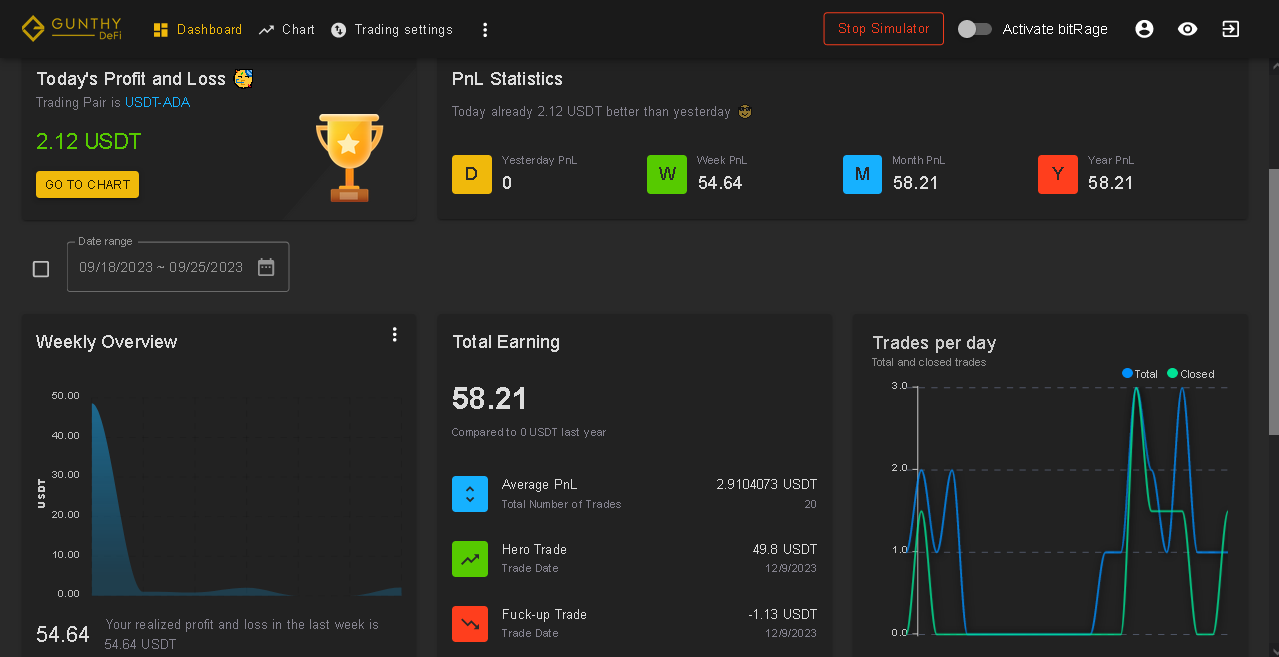Open the date range calendar icon
The height and width of the screenshot is (657, 1279).
click(266, 267)
